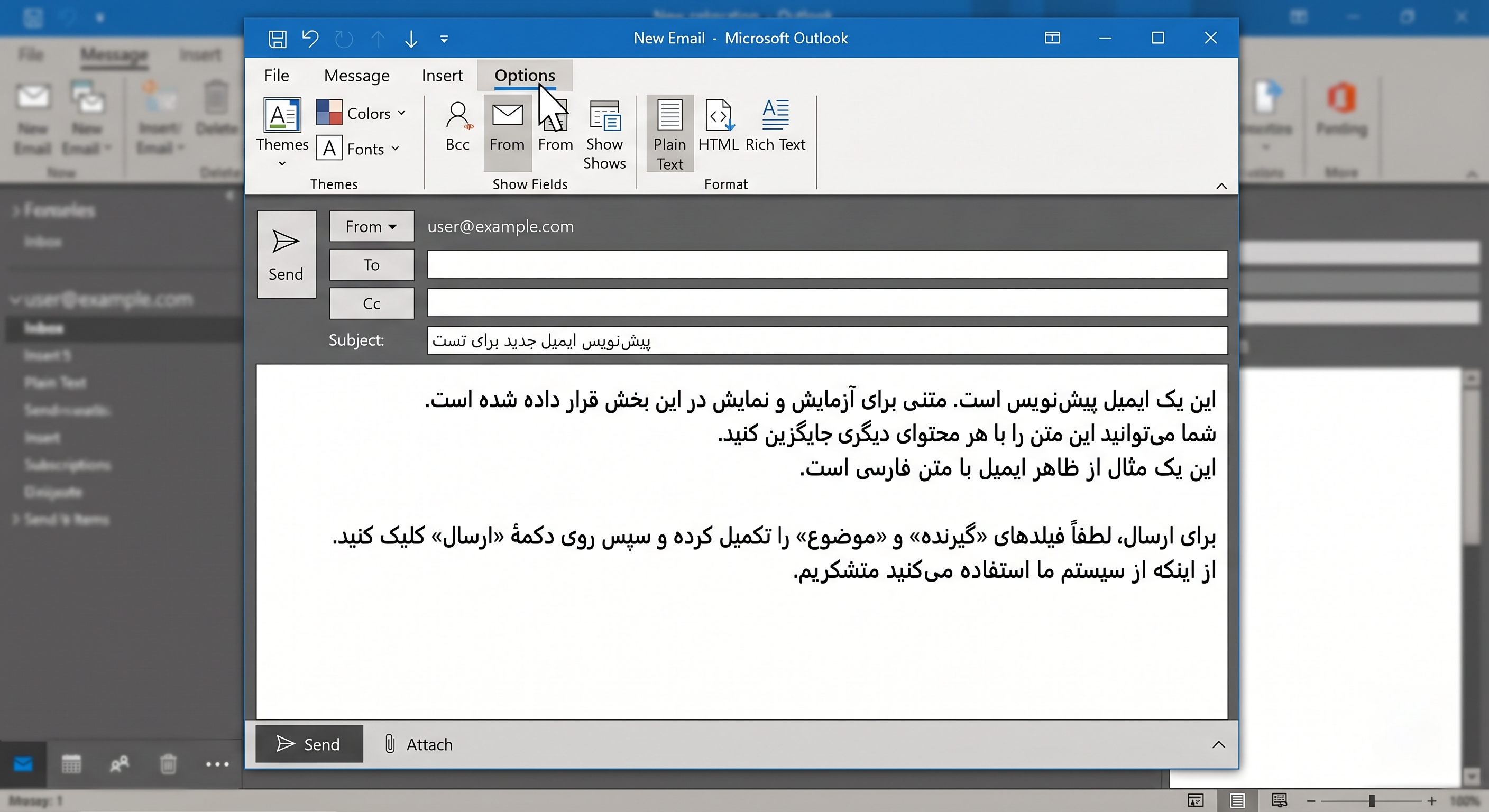Switch message format to HTML
The image size is (1489, 812).
point(718,126)
